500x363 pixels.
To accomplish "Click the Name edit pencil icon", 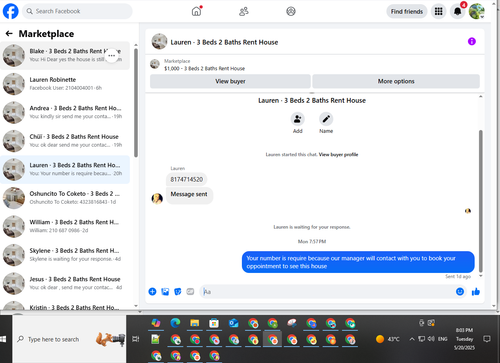I will [326, 119].
